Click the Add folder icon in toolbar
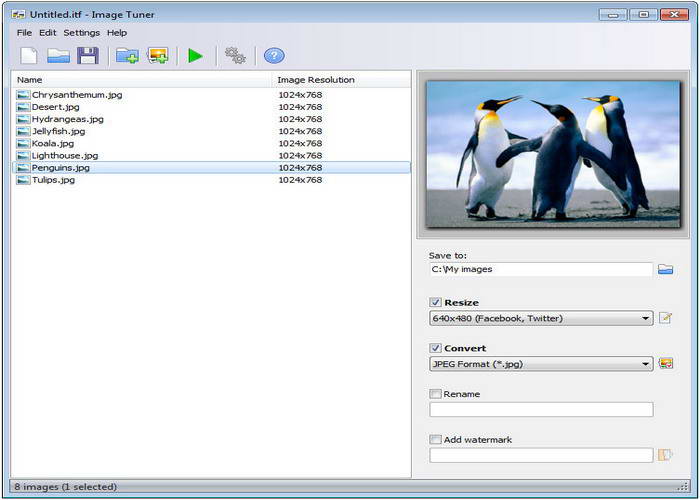This screenshot has width=700, height=500. 127,56
